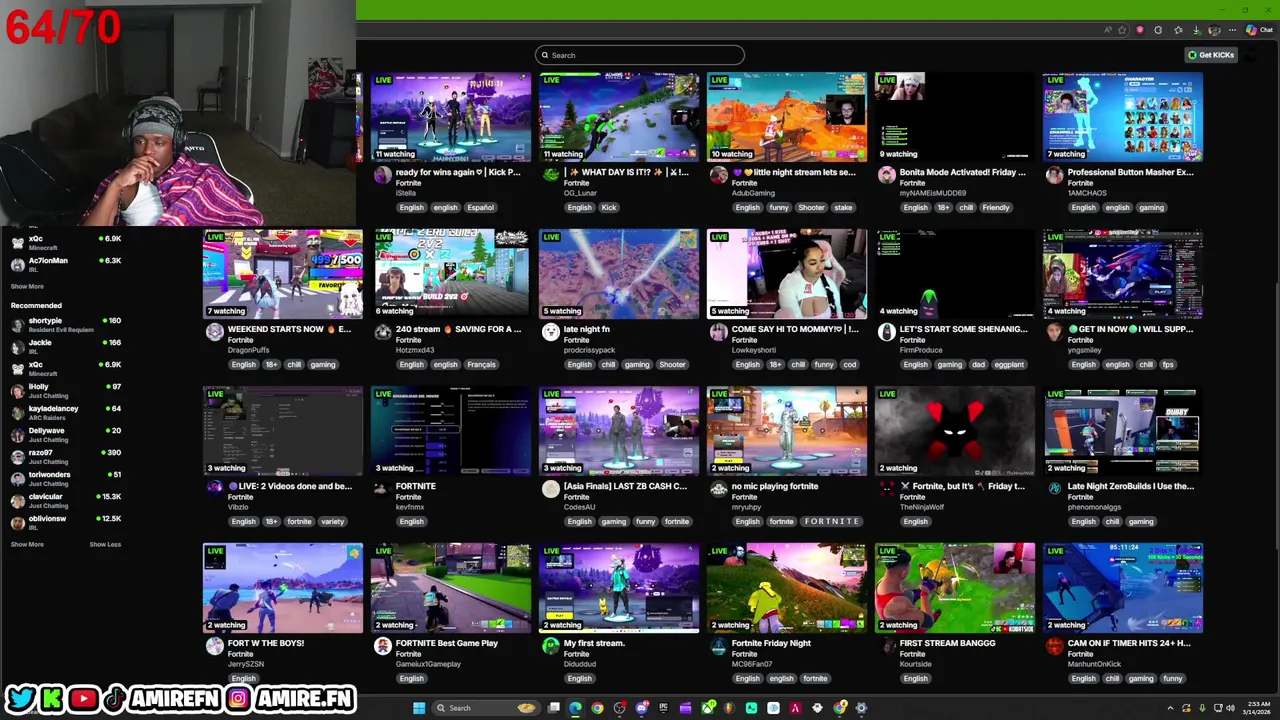This screenshot has height=720, width=1280.
Task: Open the 'Bonita Mode Activated' stream thumbnail
Action: coord(955,117)
